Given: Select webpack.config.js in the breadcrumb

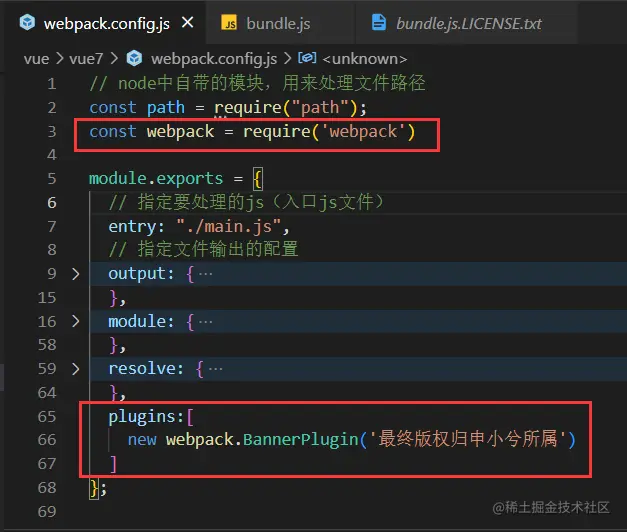Looking at the screenshot, I should (x=214, y=59).
